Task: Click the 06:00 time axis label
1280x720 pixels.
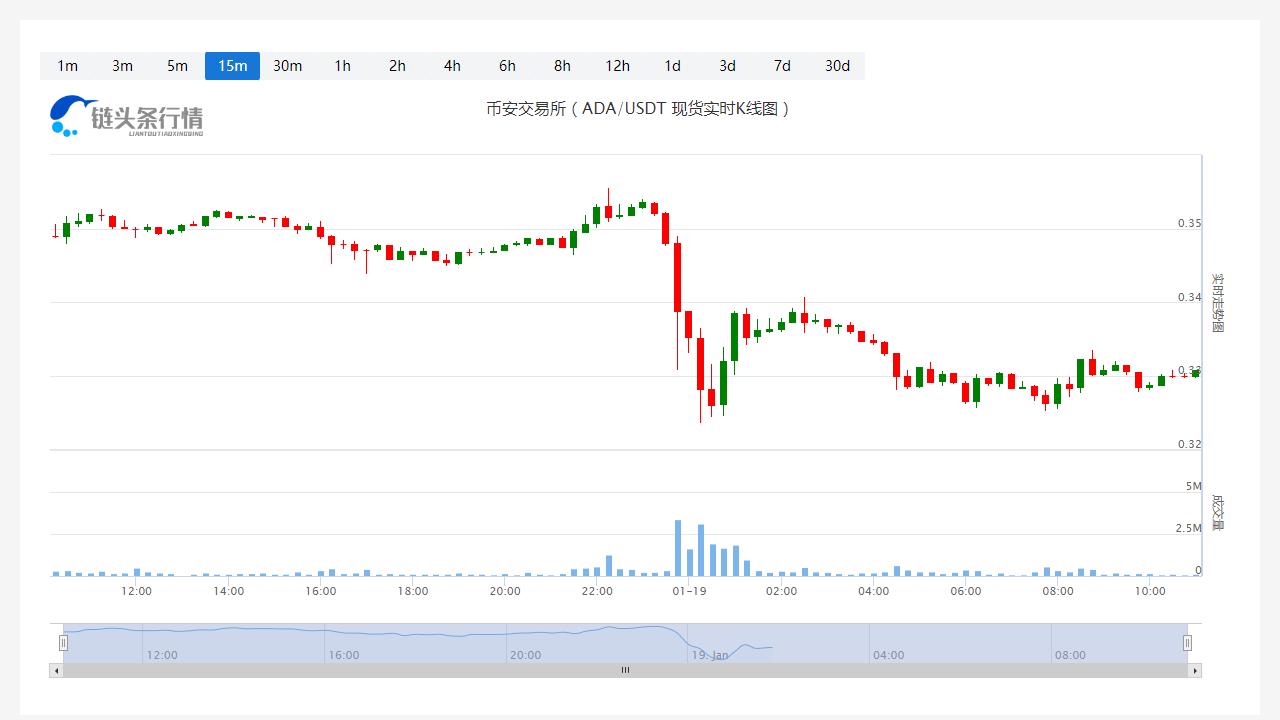Action: [x=966, y=591]
